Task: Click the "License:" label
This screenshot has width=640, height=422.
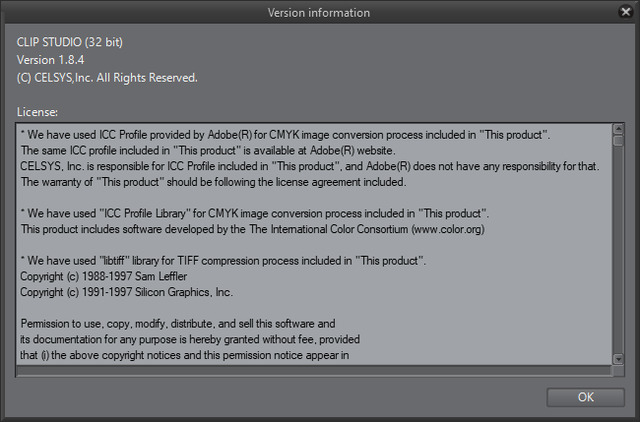Action: tap(38, 111)
